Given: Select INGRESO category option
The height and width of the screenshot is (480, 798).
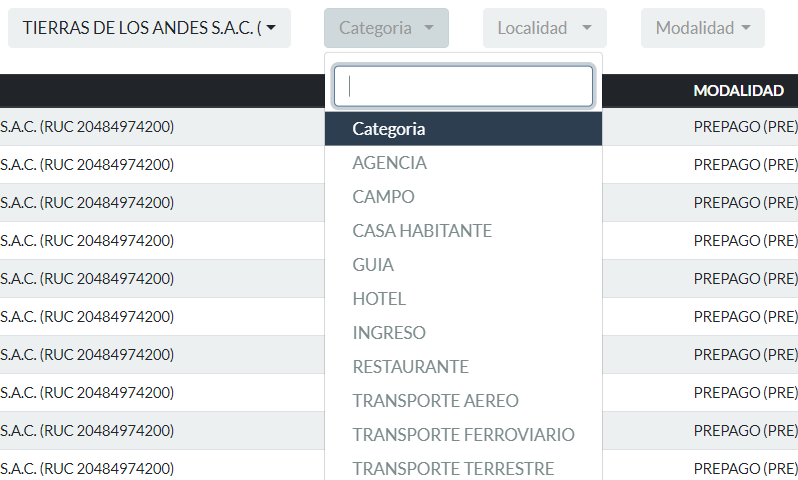Looking at the screenshot, I should click(x=389, y=333).
